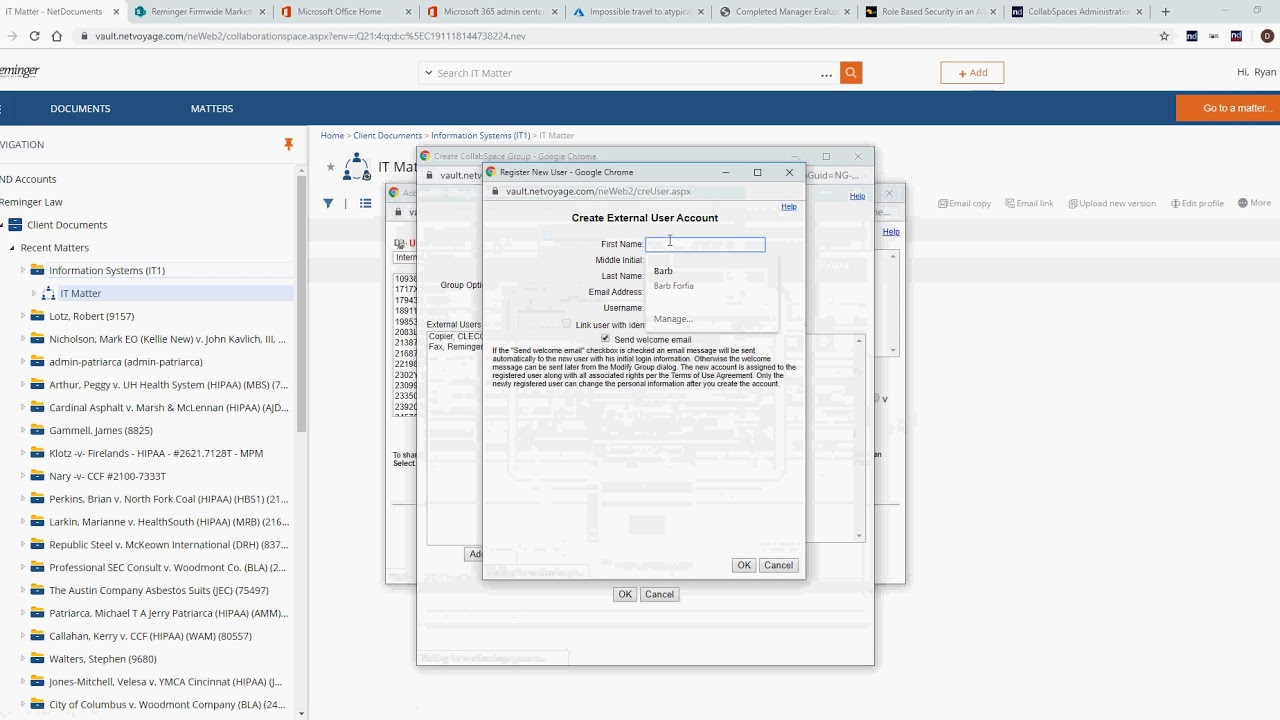Open search options ellipsis in search bar
Screen dimensions: 1280x720
pos(826,74)
